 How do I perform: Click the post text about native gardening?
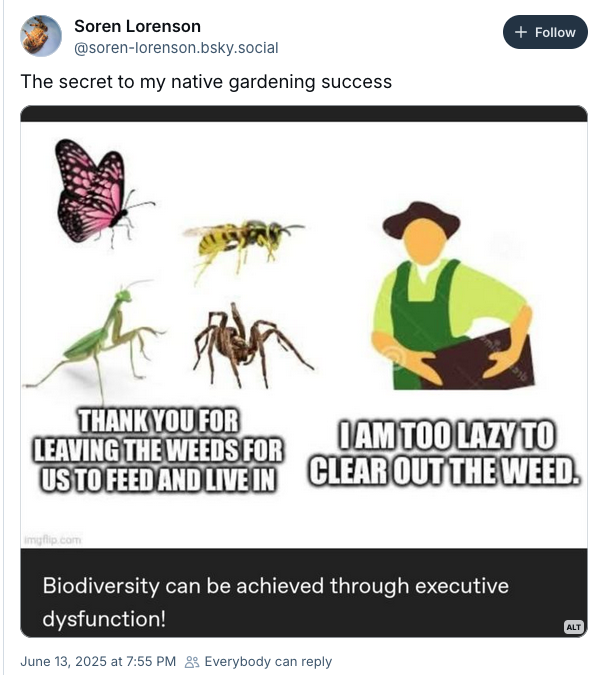[x=206, y=82]
